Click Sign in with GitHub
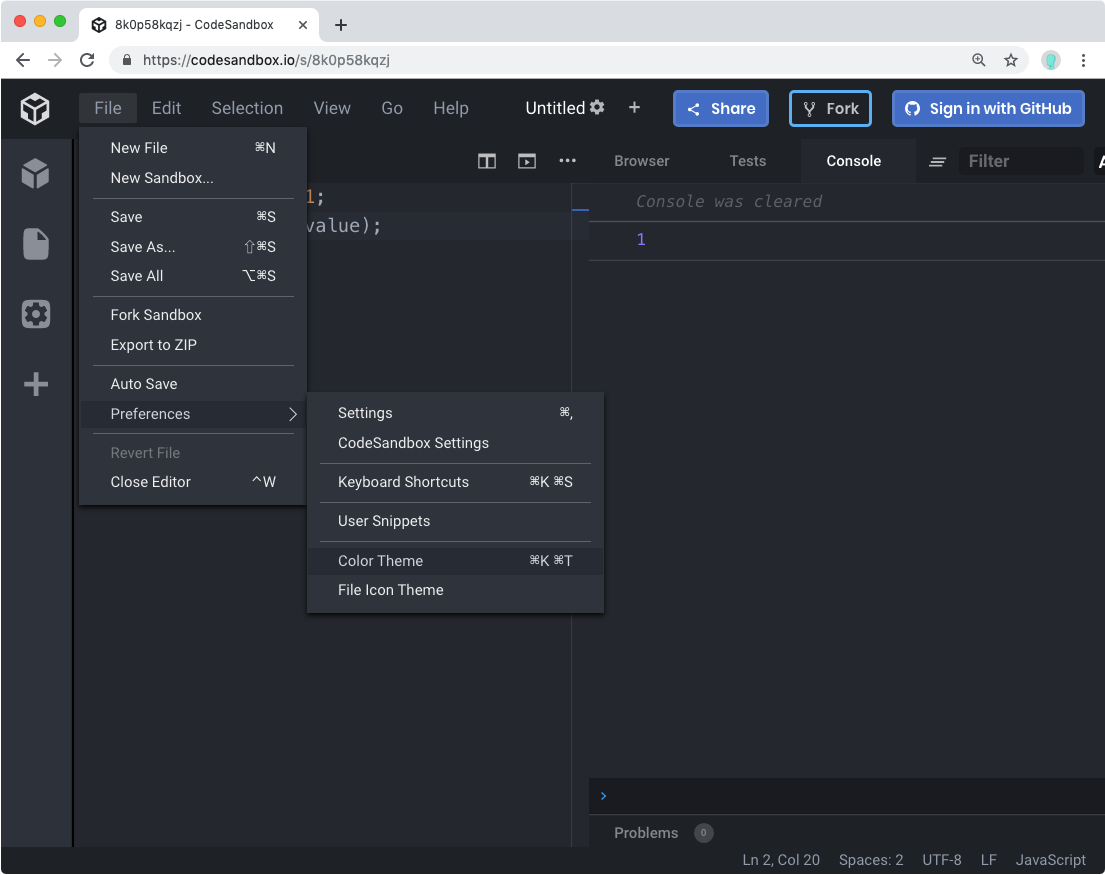The width and height of the screenshot is (1105, 875). pos(988,108)
